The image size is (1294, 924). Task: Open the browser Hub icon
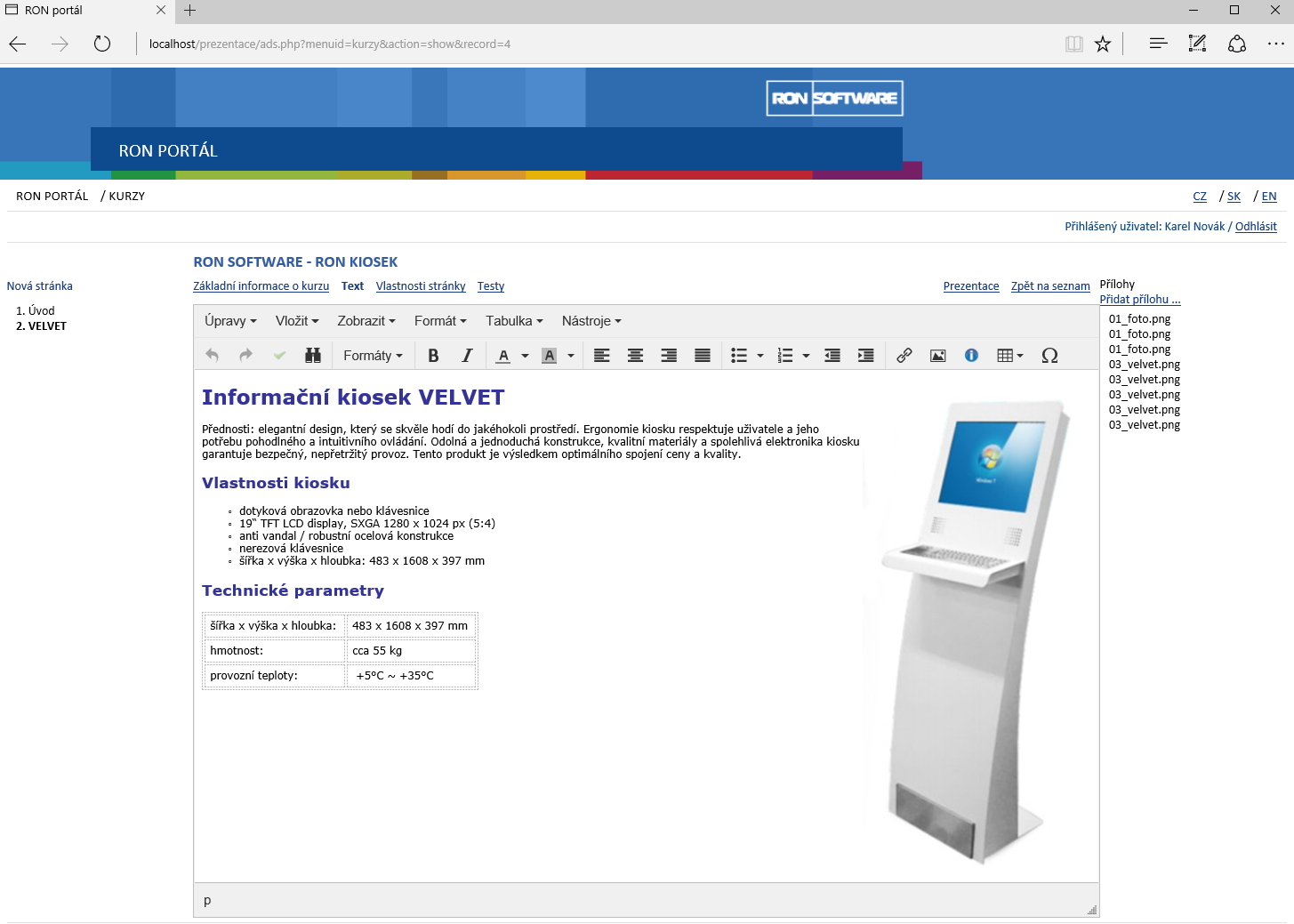coord(1158,44)
